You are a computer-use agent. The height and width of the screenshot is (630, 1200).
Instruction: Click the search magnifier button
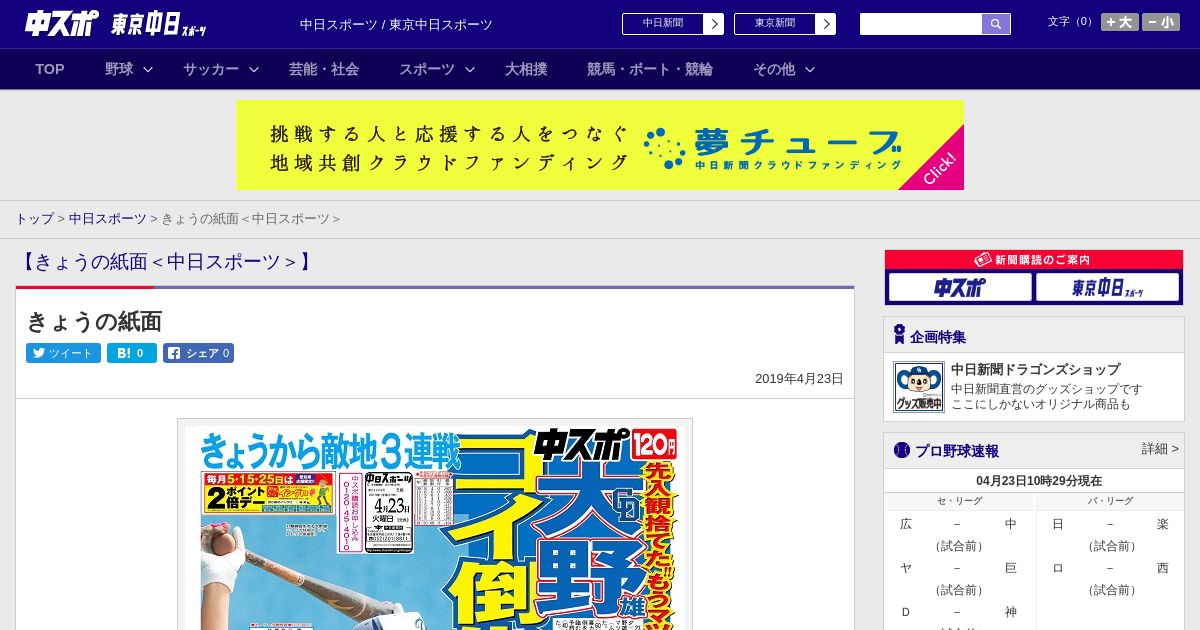(996, 24)
